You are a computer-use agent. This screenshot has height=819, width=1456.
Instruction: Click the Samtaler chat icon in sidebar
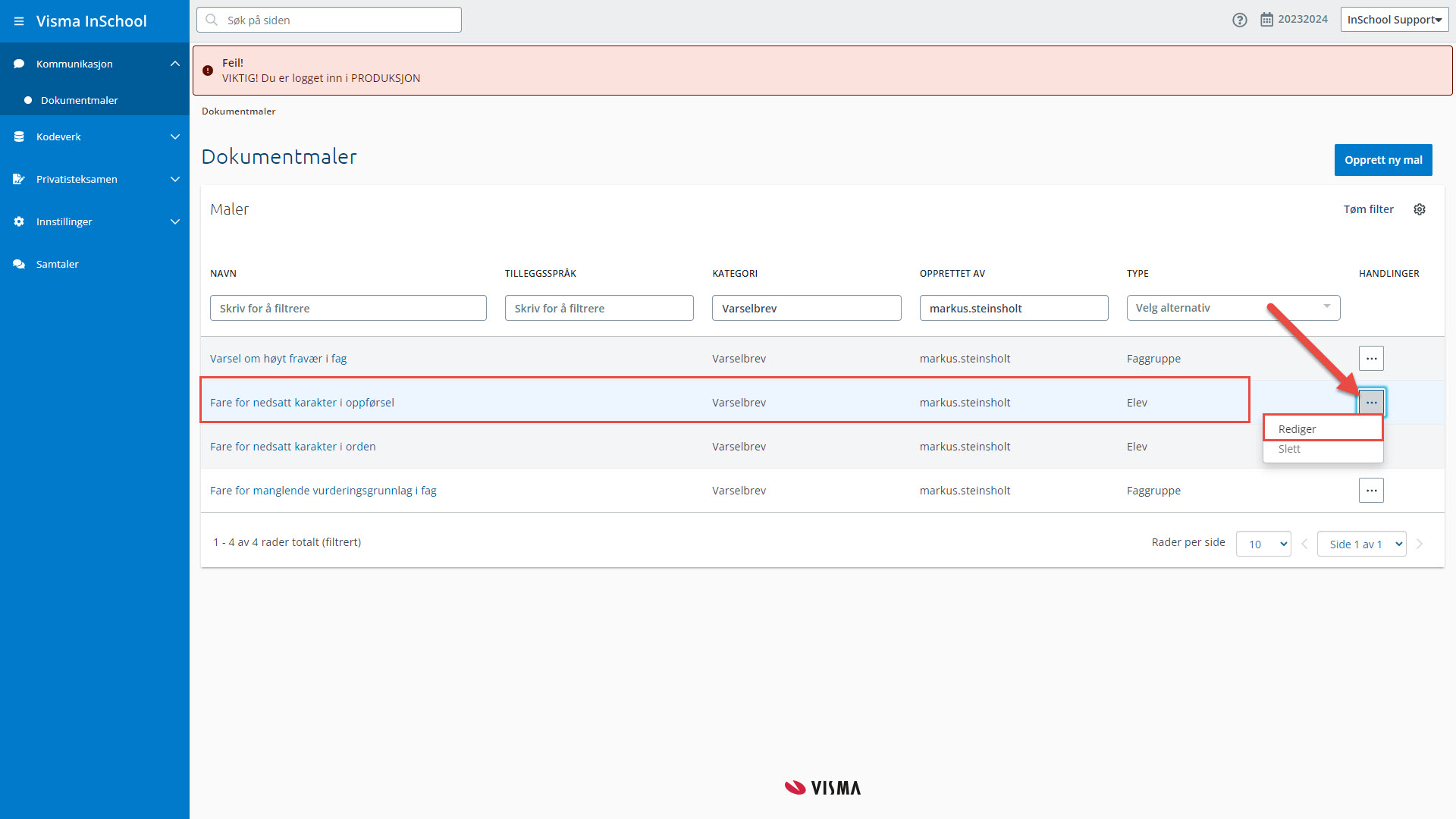coord(19,265)
